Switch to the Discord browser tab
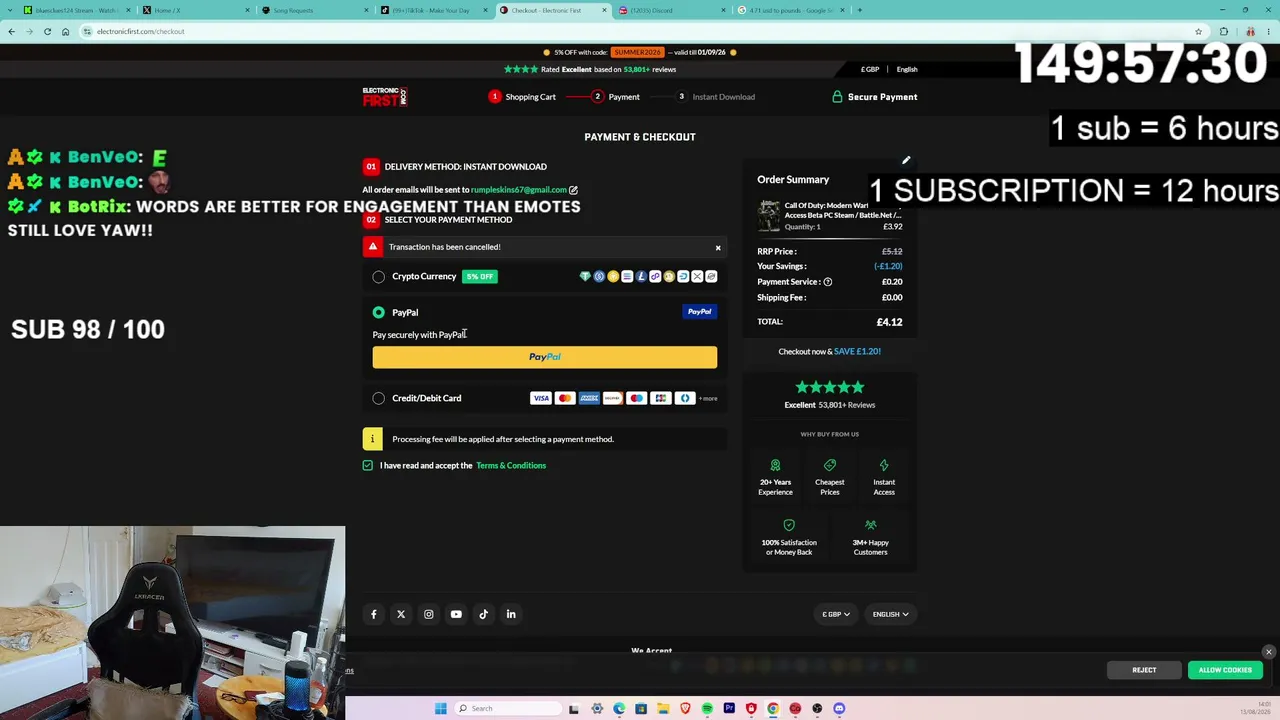Screen dimensions: 1280x720 (672, 10)
